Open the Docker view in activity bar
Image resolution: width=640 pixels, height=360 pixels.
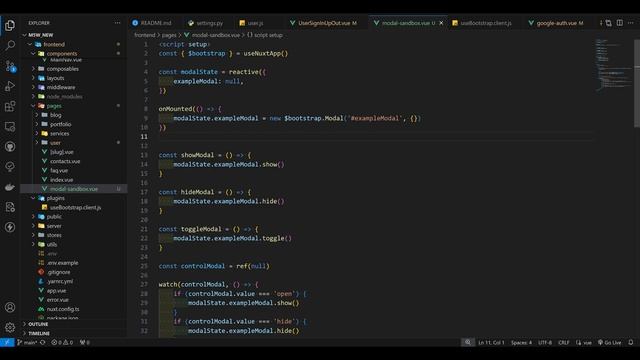pyautogui.click(x=10, y=187)
